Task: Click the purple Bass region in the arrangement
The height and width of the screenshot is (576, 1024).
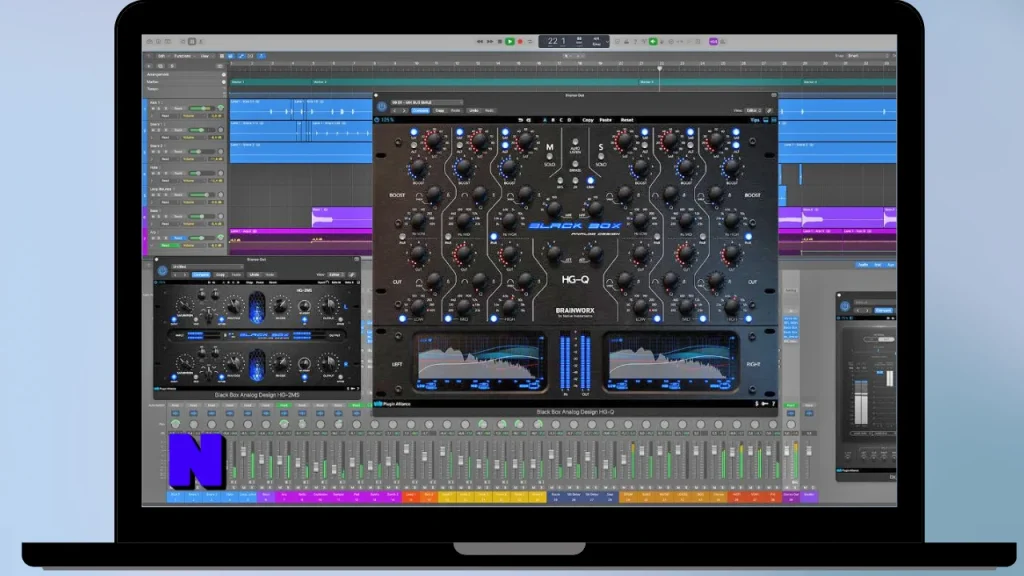Action: [341, 217]
